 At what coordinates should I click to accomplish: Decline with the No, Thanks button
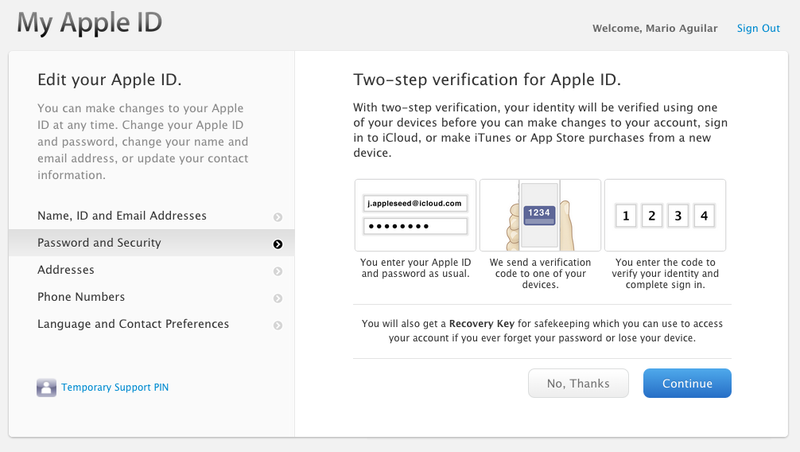579,383
